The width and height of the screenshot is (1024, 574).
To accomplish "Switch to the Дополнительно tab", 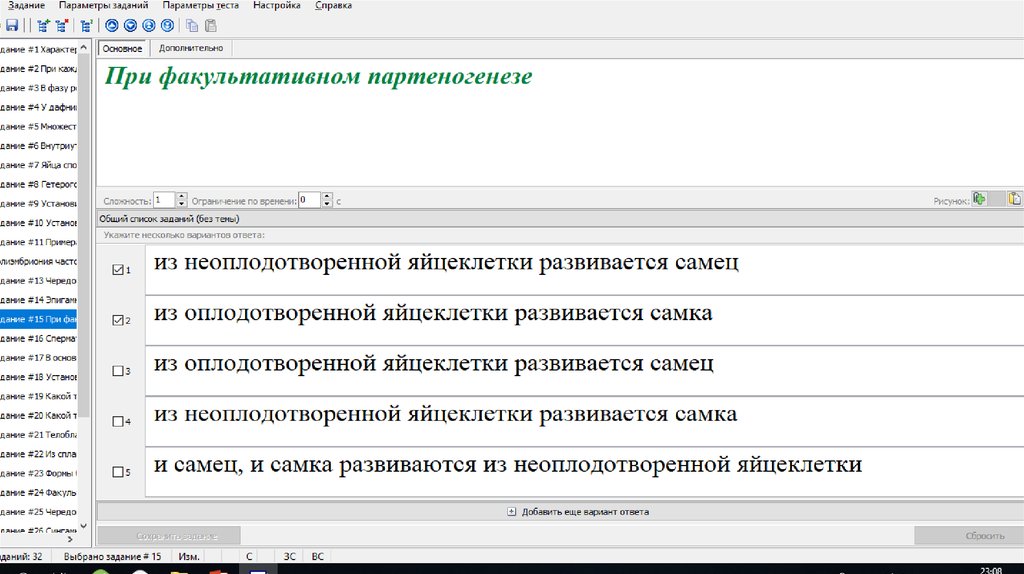I will point(190,48).
